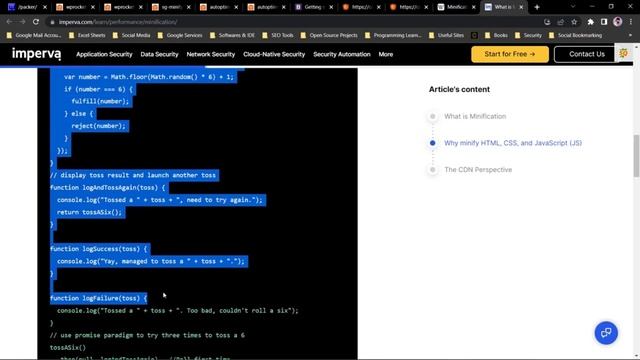Open the Google Mail Accounts bookmark folder

point(33,36)
